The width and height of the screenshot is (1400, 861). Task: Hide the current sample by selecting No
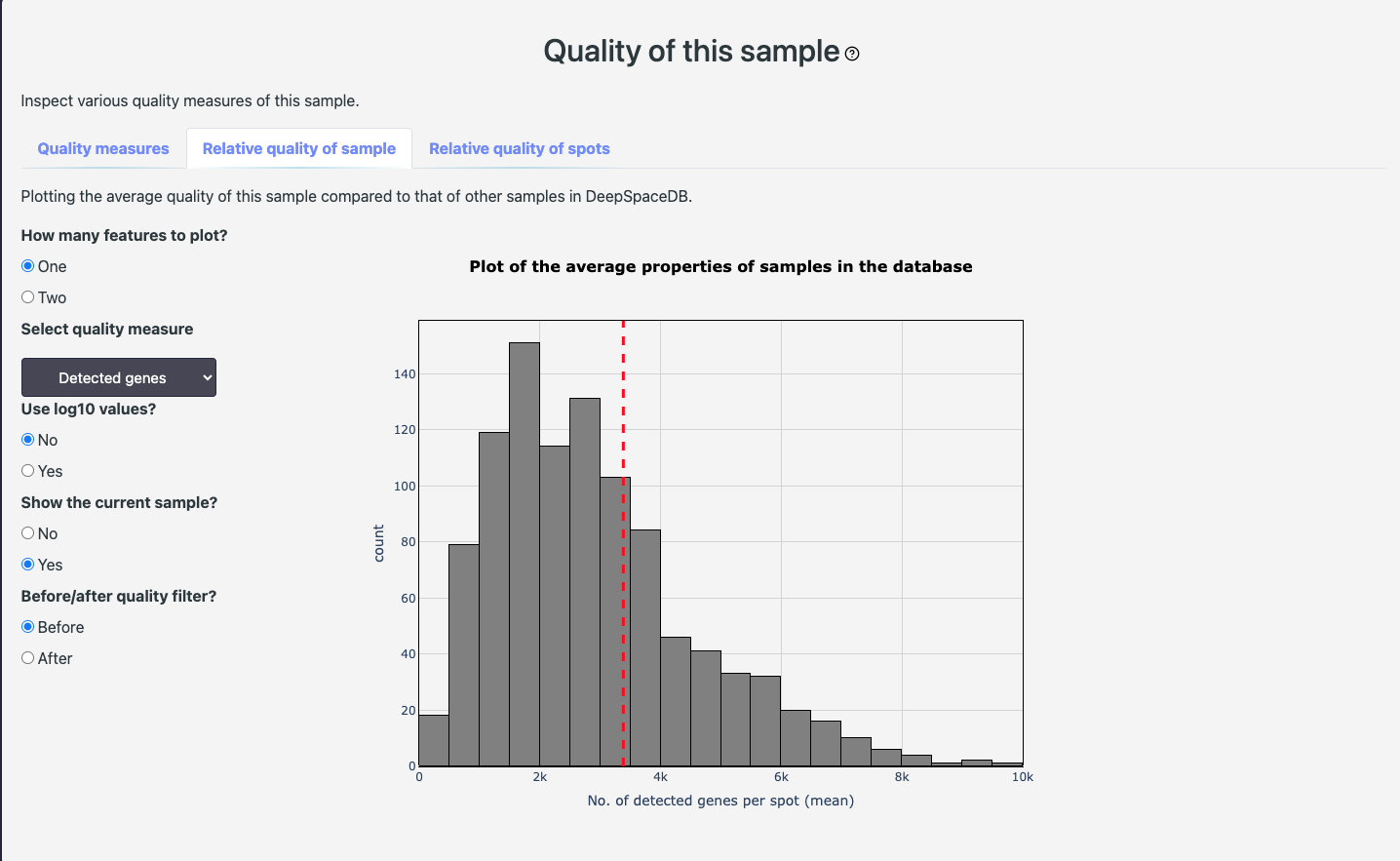(x=28, y=533)
